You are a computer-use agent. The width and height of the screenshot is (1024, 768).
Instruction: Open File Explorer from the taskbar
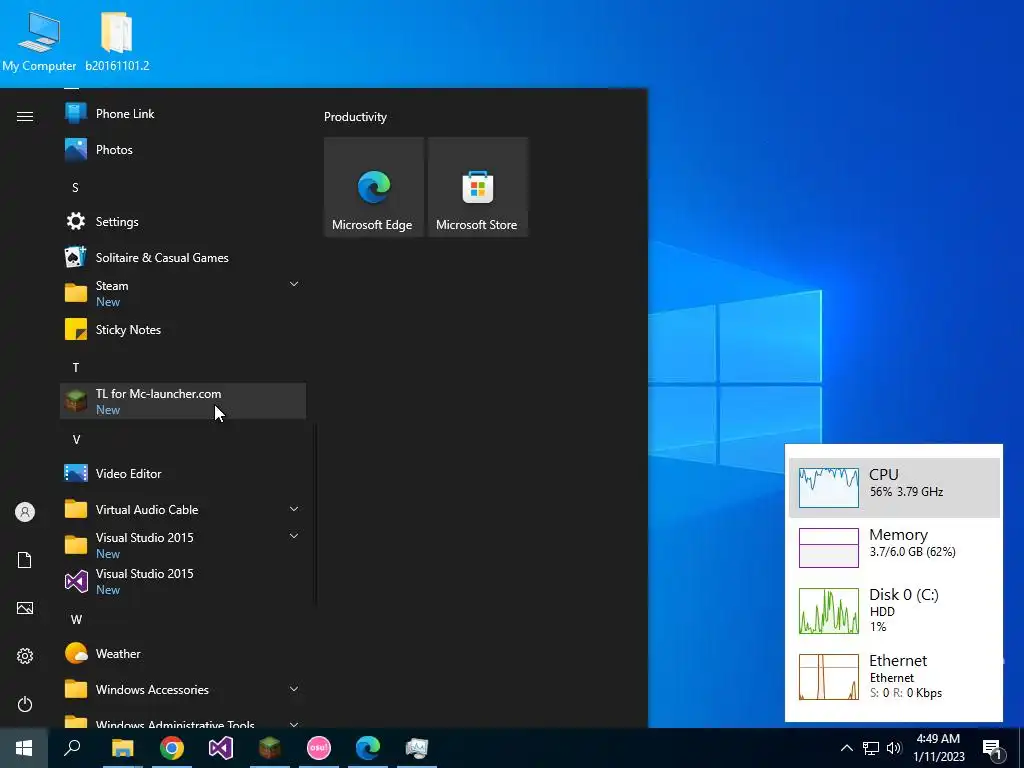pos(122,748)
